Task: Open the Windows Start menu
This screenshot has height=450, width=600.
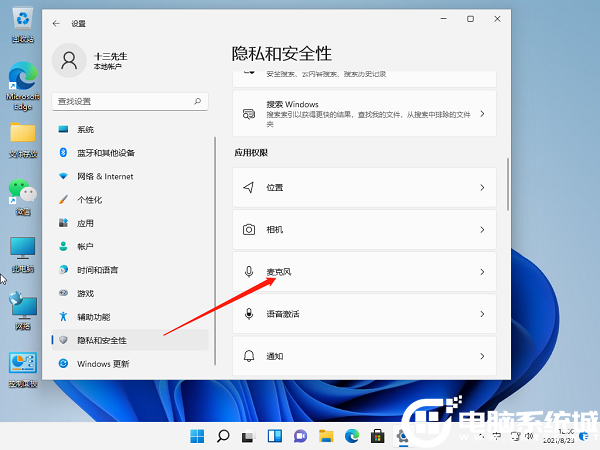Action: [197, 436]
